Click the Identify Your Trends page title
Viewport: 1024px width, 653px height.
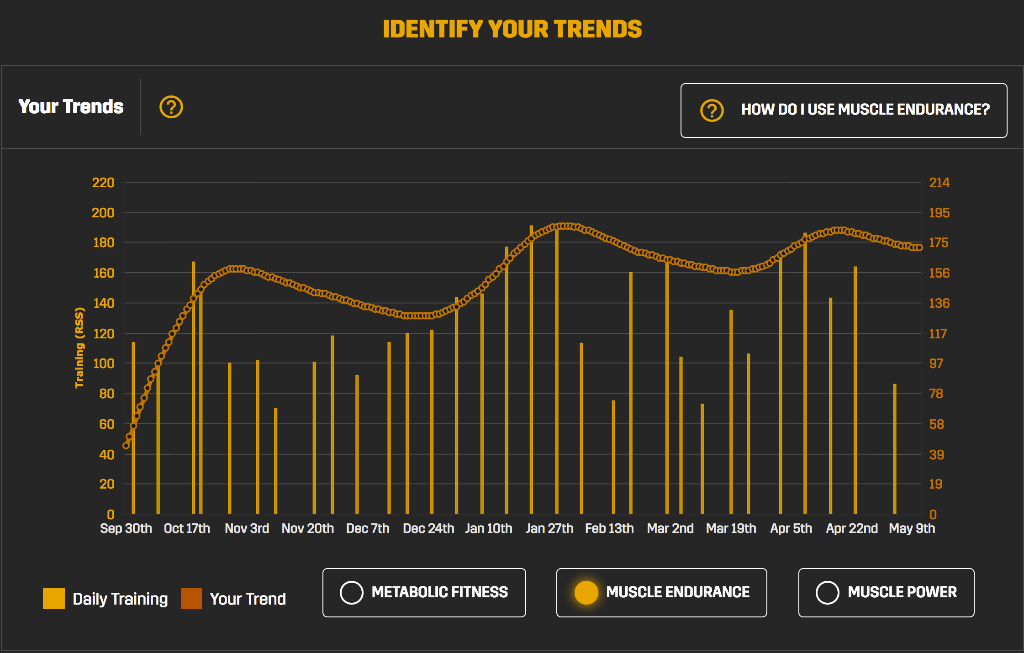[x=511, y=29]
